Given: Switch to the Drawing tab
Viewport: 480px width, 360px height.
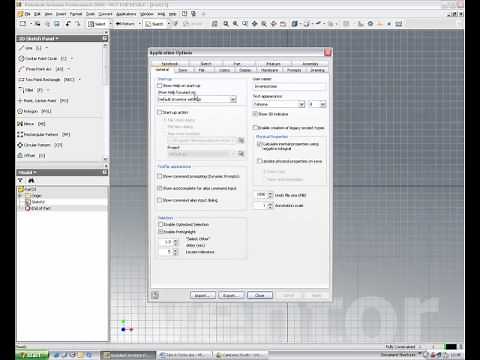Looking at the screenshot, I should coord(317,70).
